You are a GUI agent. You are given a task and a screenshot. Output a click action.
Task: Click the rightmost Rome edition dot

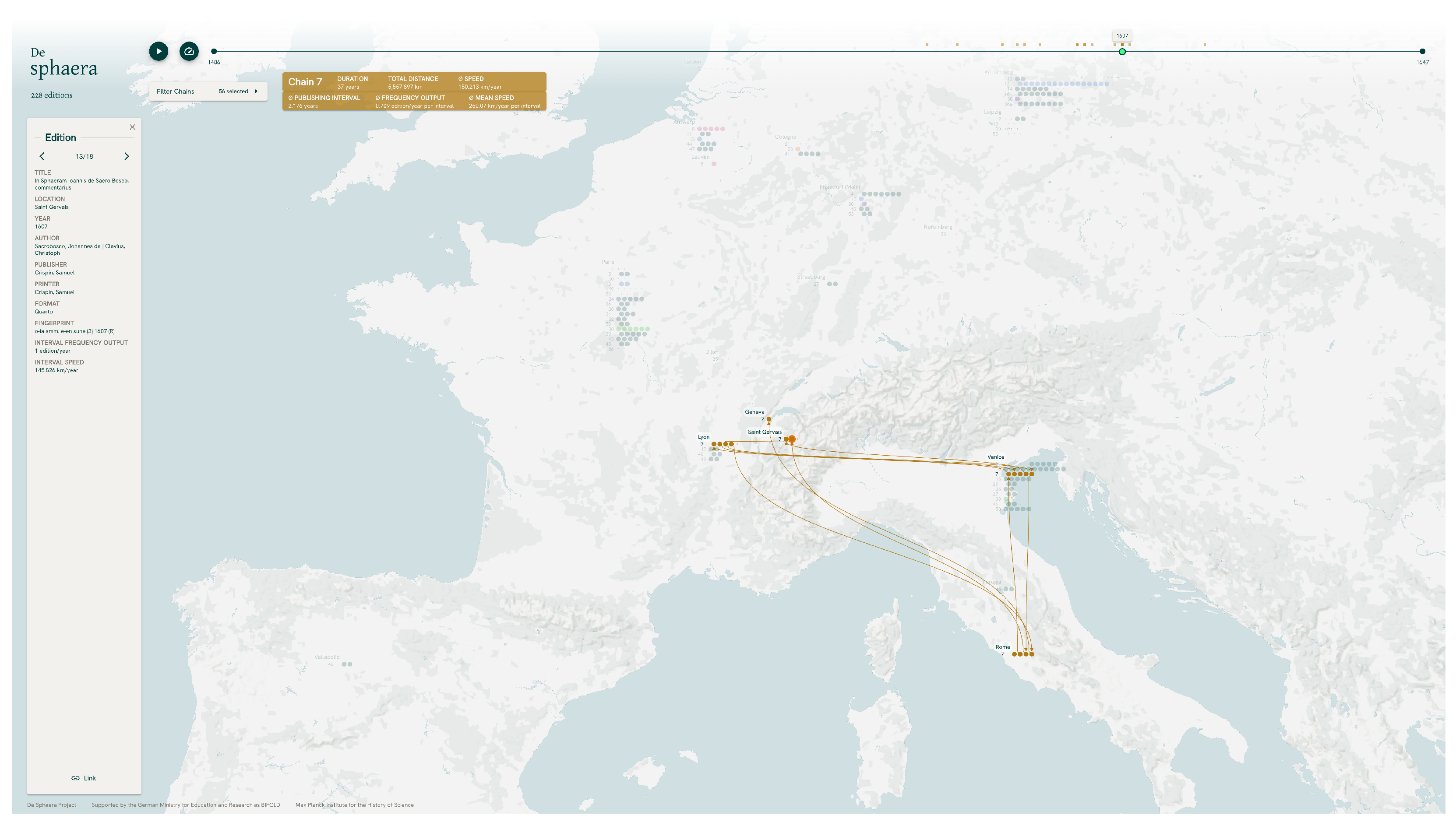[1032, 654]
